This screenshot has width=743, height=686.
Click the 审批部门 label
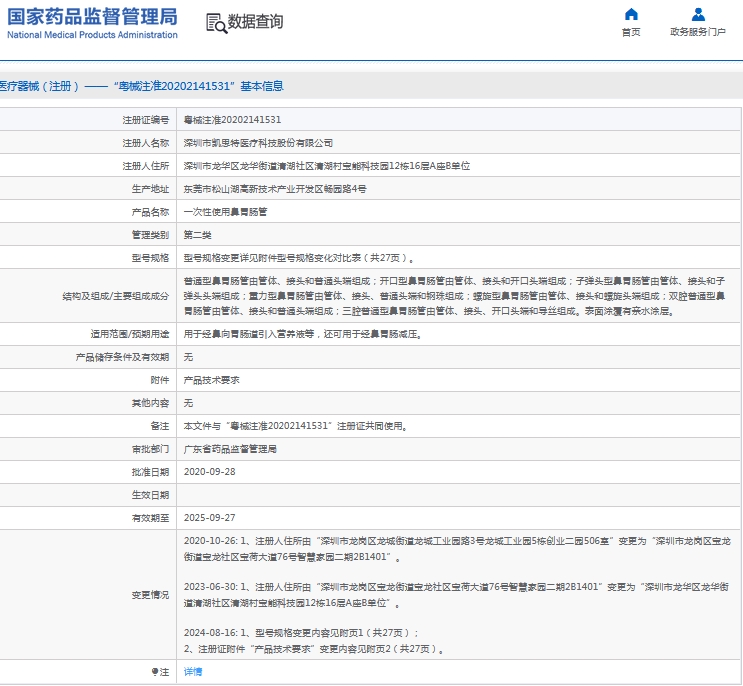tap(150, 449)
